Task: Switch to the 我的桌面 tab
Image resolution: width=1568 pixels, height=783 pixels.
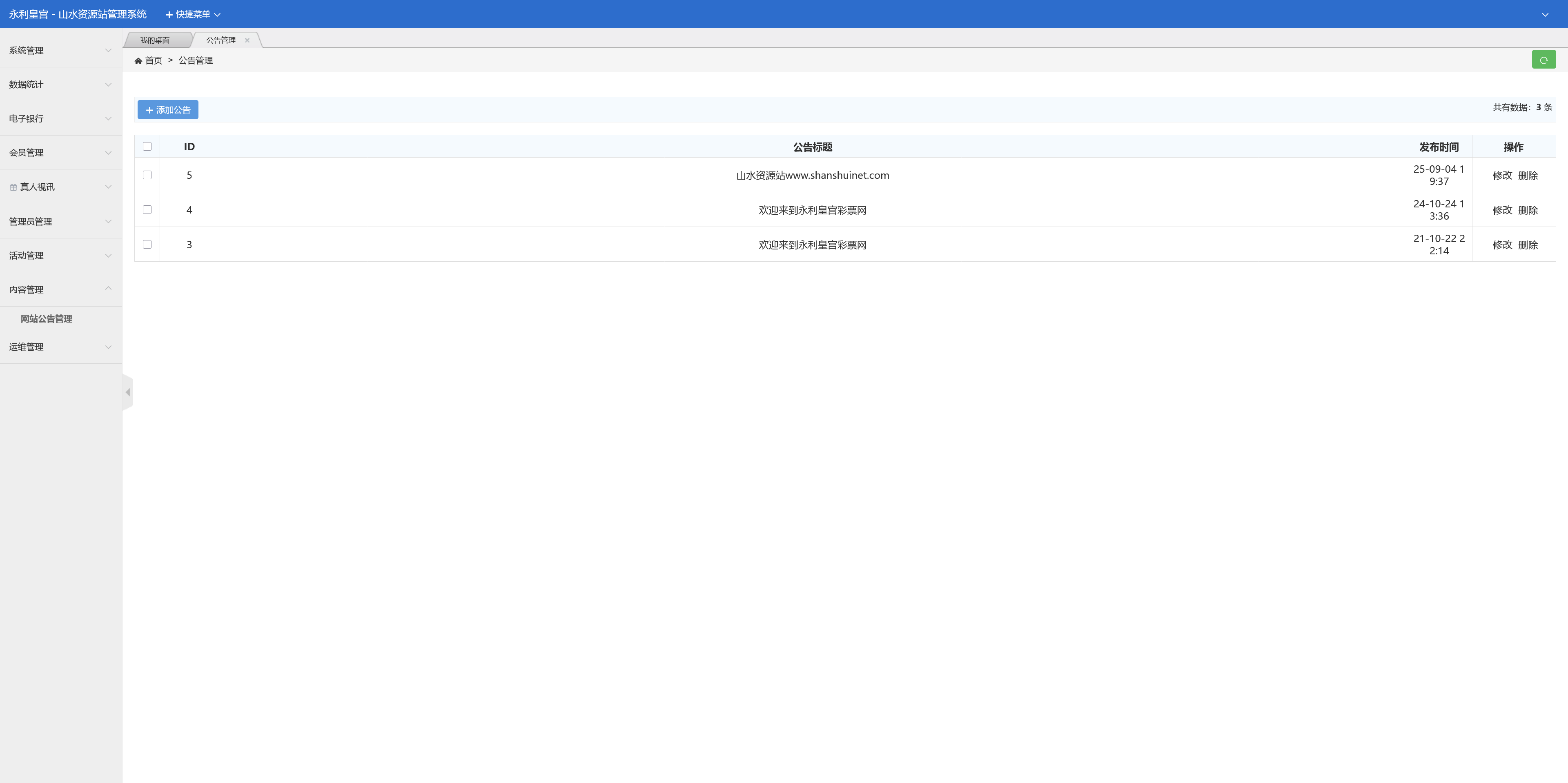Action: (155, 40)
